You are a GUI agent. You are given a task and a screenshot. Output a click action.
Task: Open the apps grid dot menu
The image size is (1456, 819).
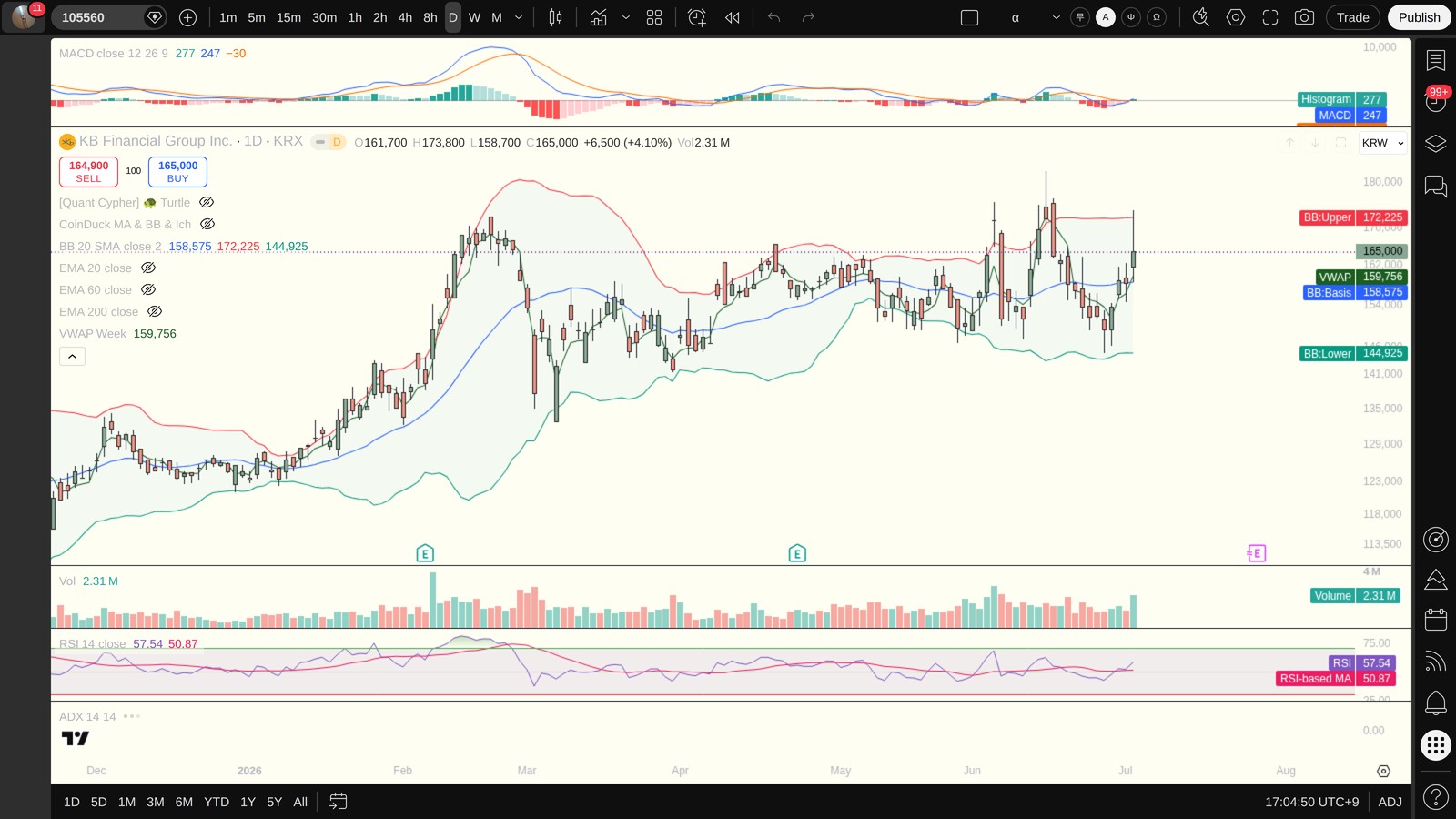point(1436,745)
